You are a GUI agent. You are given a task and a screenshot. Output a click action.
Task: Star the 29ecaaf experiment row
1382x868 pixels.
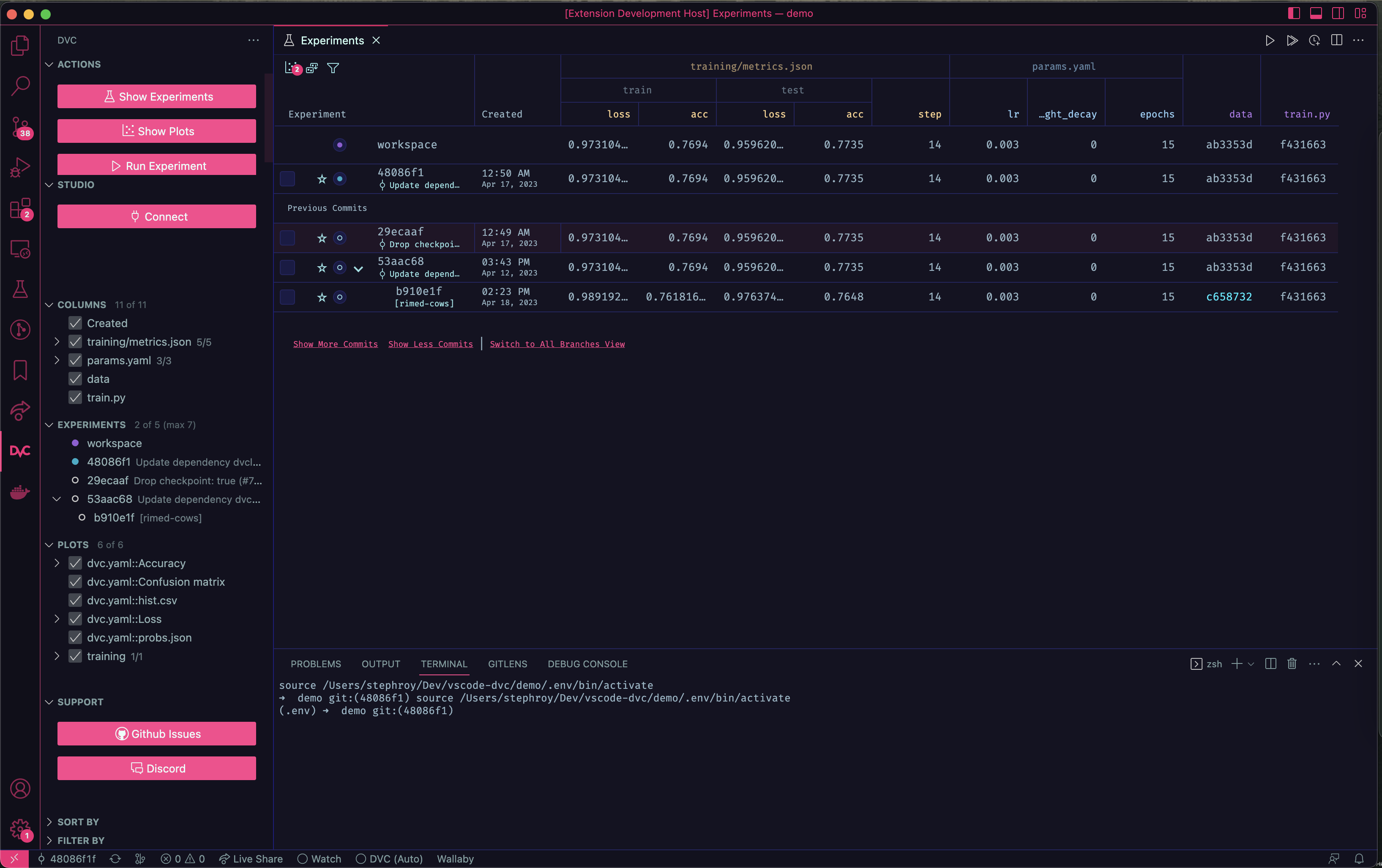[321, 237]
